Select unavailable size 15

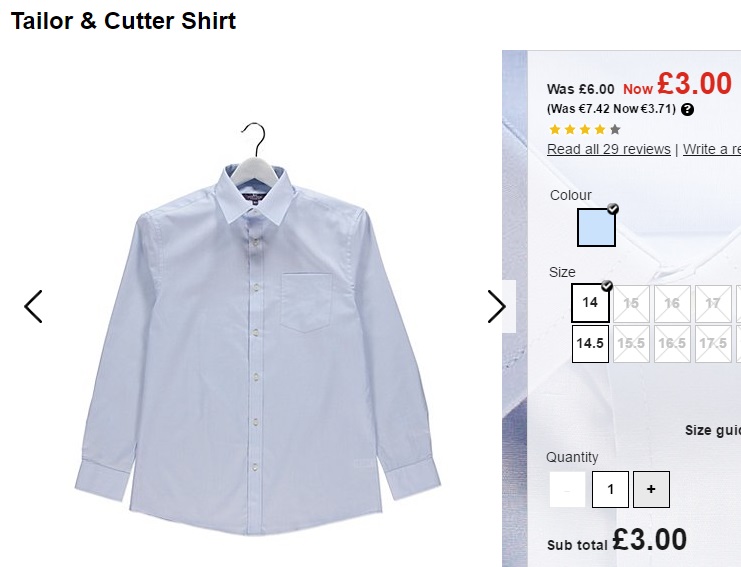tap(631, 303)
